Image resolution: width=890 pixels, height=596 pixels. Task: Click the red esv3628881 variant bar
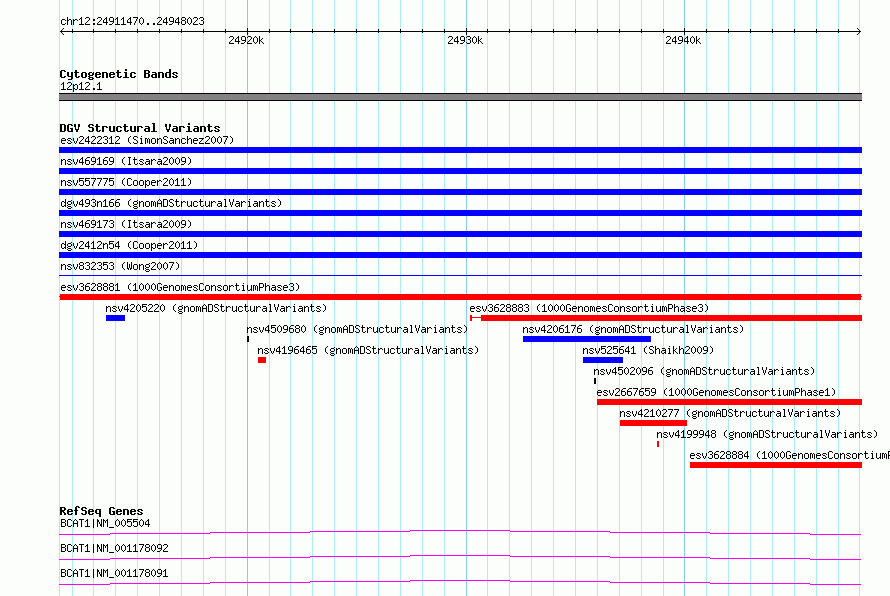tap(460, 297)
